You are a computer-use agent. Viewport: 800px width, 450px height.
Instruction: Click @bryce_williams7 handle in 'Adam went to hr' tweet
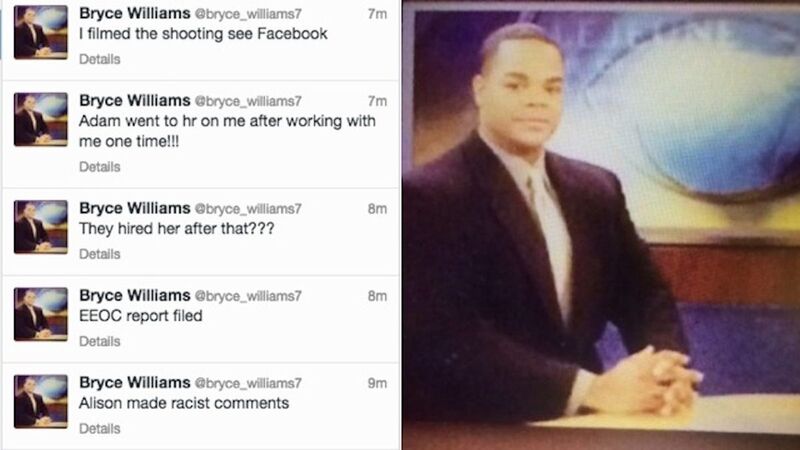pyautogui.click(x=248, y=102)
